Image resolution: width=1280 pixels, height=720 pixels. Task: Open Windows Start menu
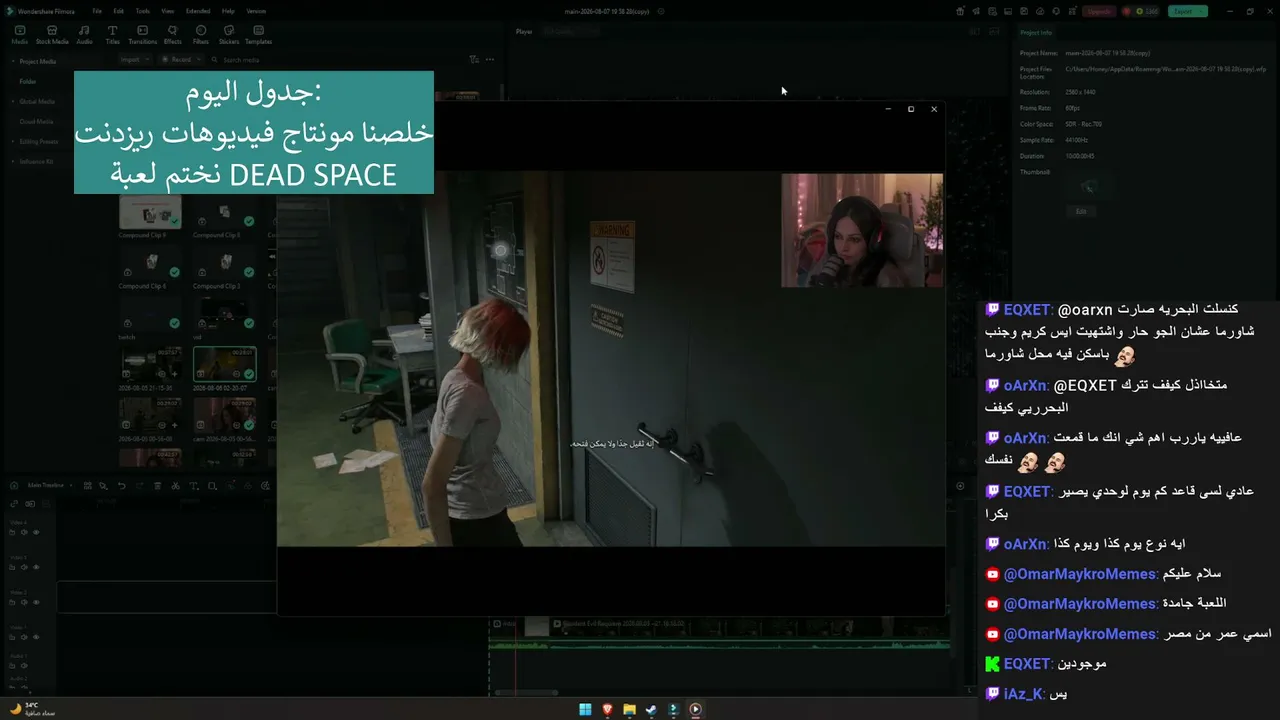[x=585, y=709]
